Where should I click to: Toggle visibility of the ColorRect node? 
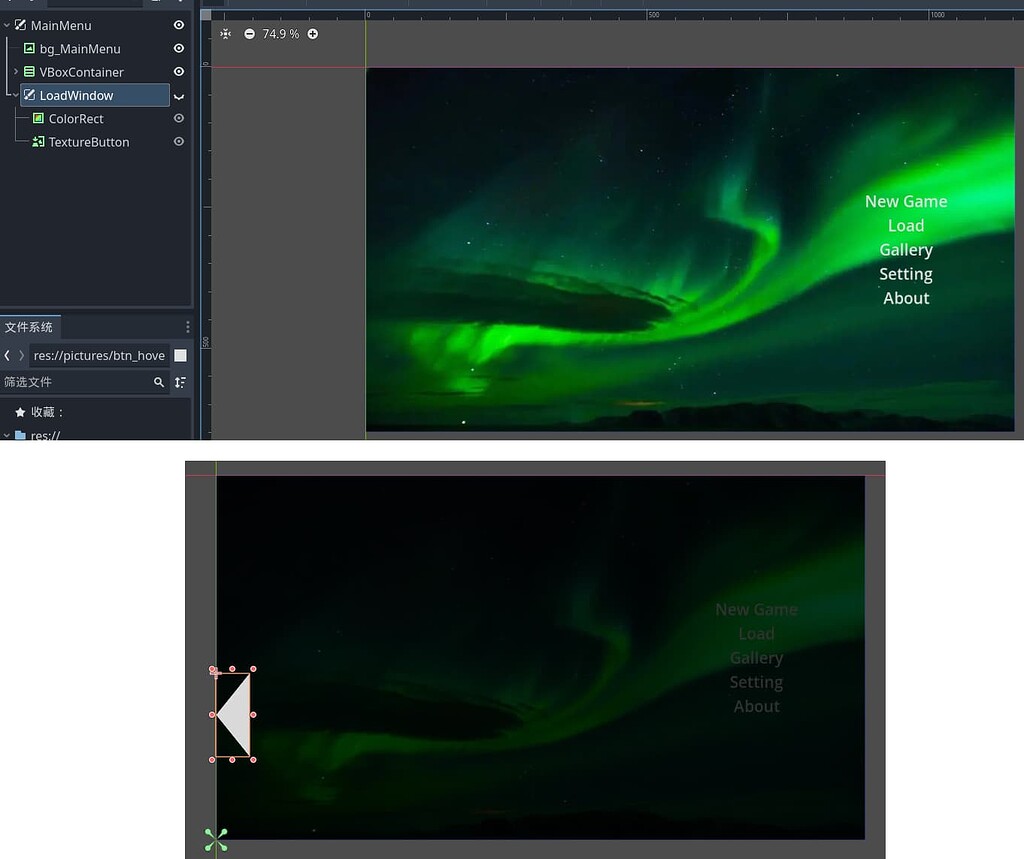point(178,118)
